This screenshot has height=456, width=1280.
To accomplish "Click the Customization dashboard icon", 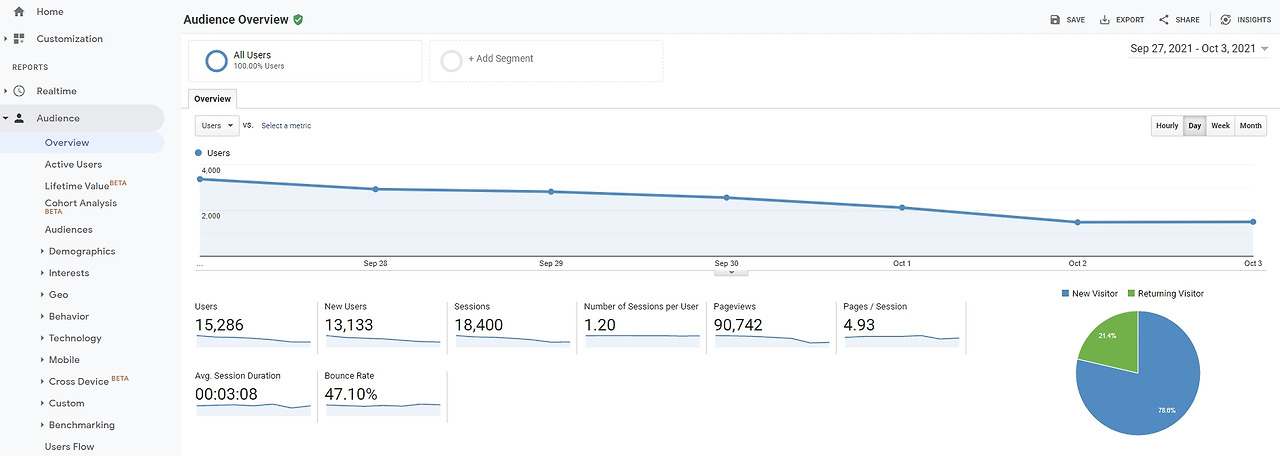I will (x=19, y=39).
